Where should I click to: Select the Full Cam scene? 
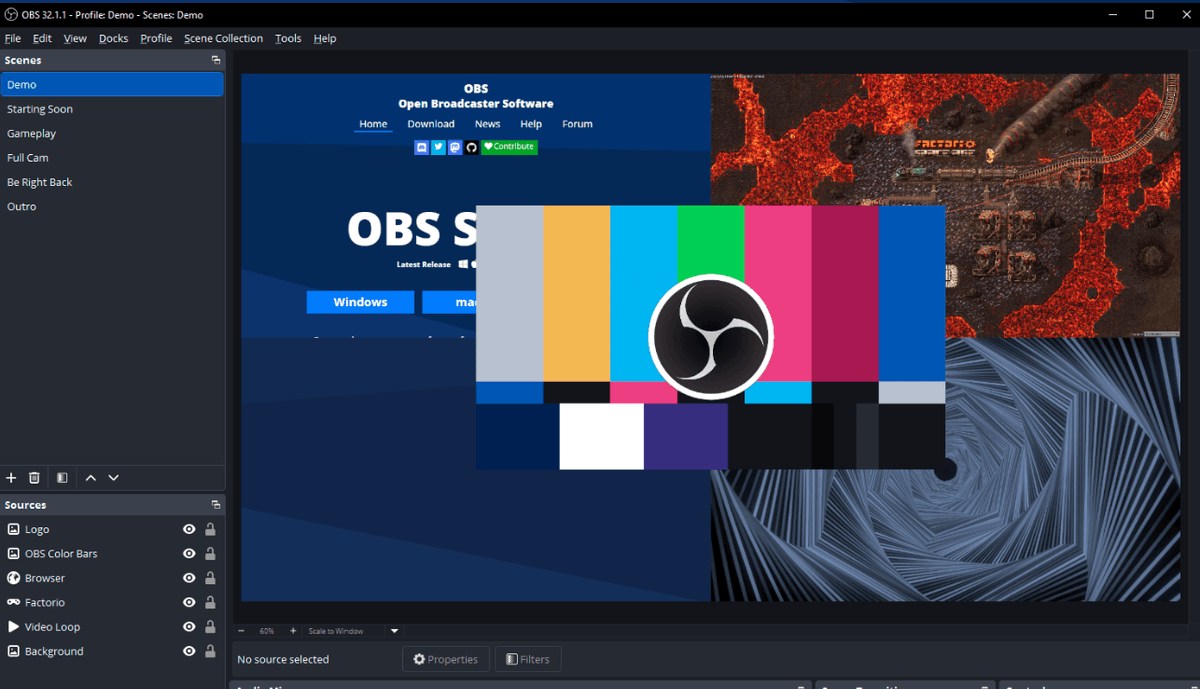click(112, 158)
